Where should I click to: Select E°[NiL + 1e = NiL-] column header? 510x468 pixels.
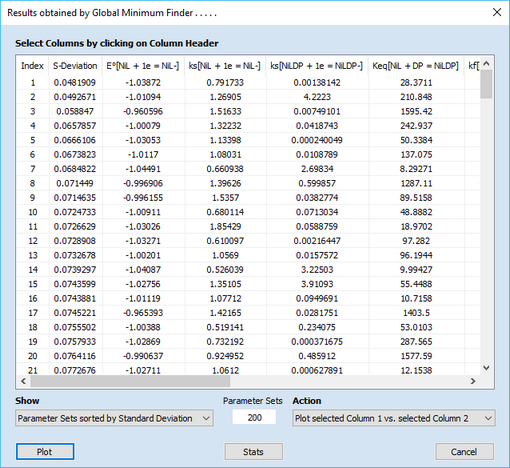point(143,66)
